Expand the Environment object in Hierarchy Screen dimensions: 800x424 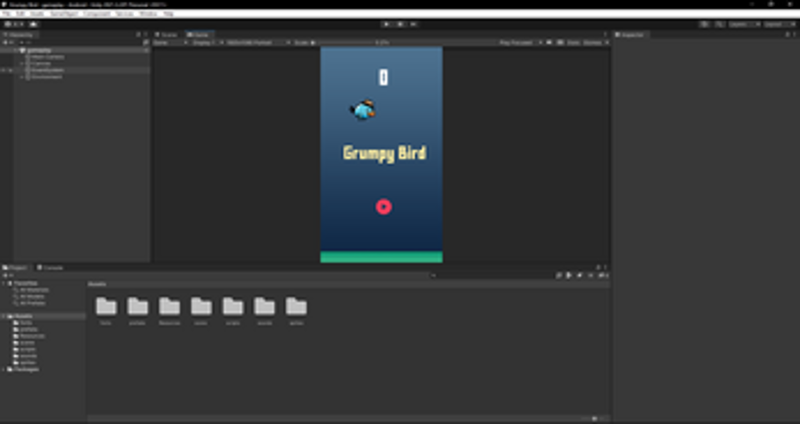pyautogui.click(x=22, y=77)
